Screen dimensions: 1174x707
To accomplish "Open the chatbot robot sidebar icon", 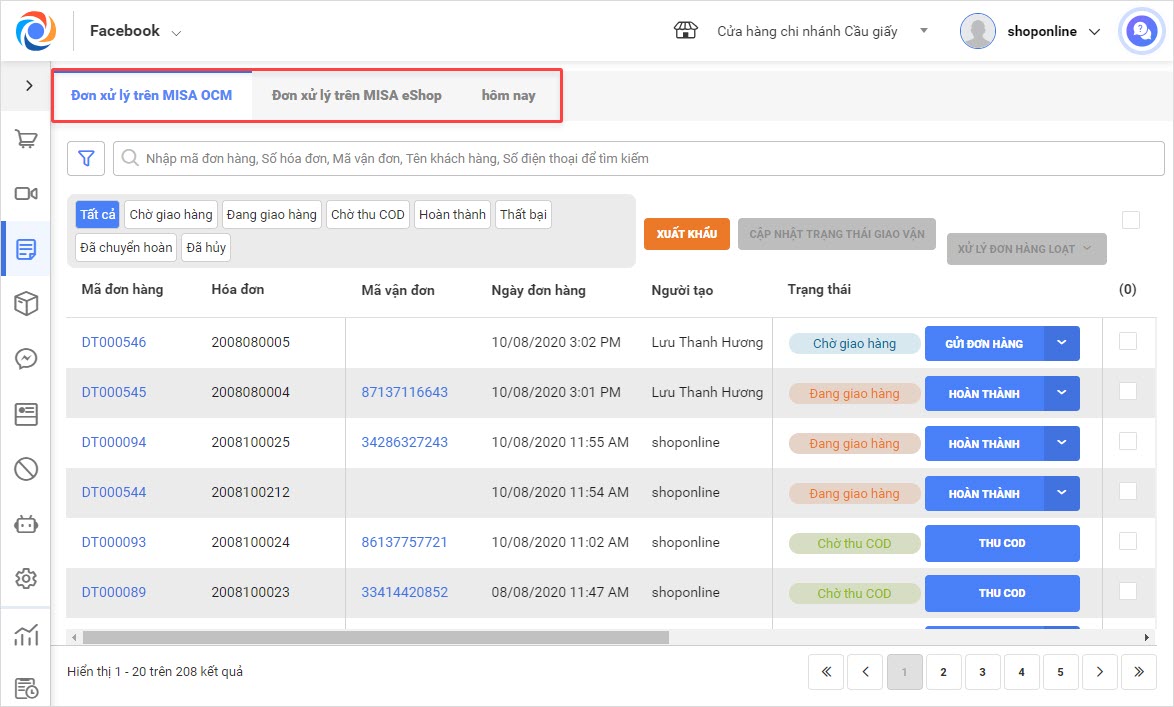I will click(26, 523).
